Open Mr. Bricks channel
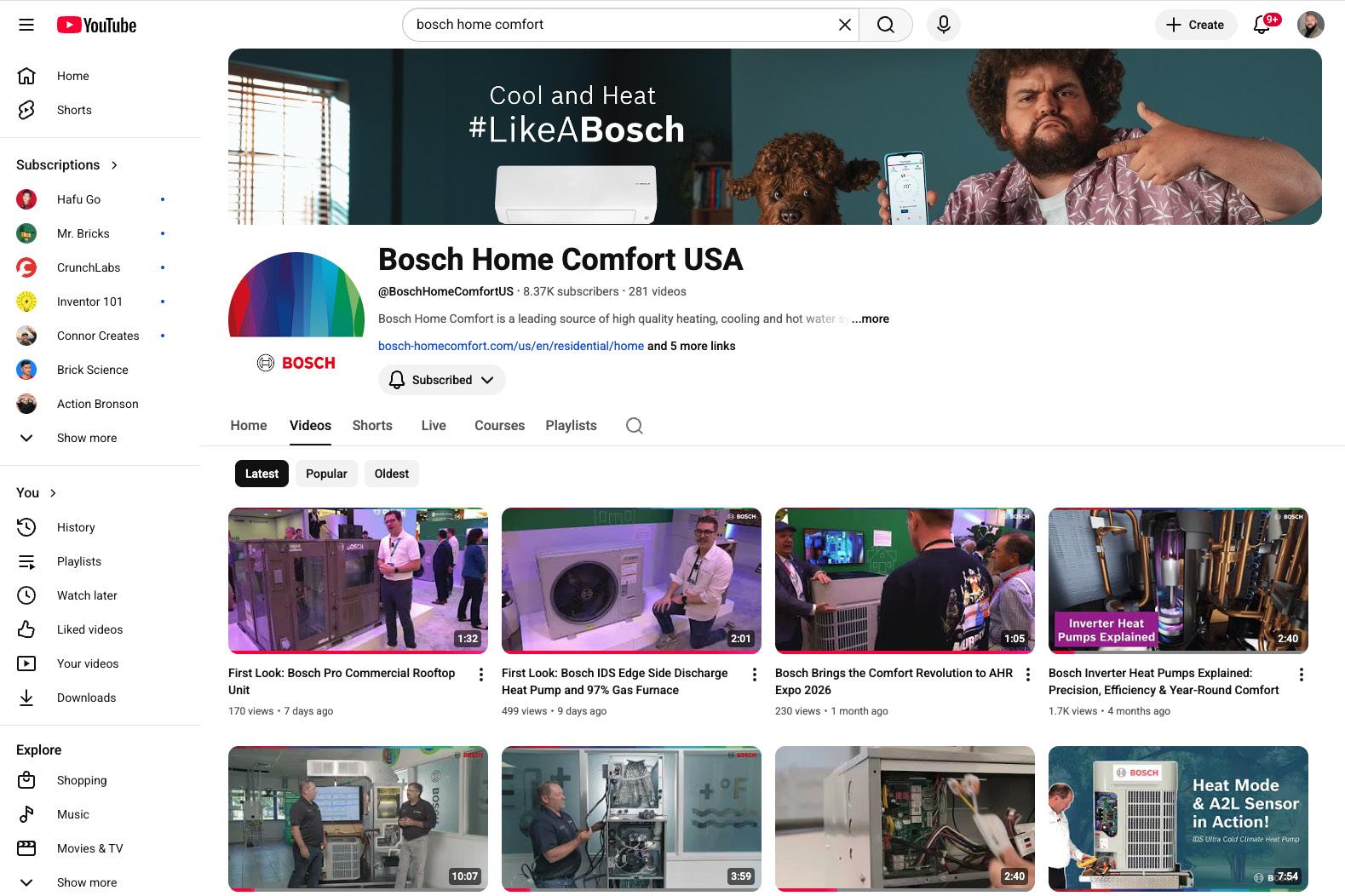This screenshot has height=896, width=1345. (101, 233)
